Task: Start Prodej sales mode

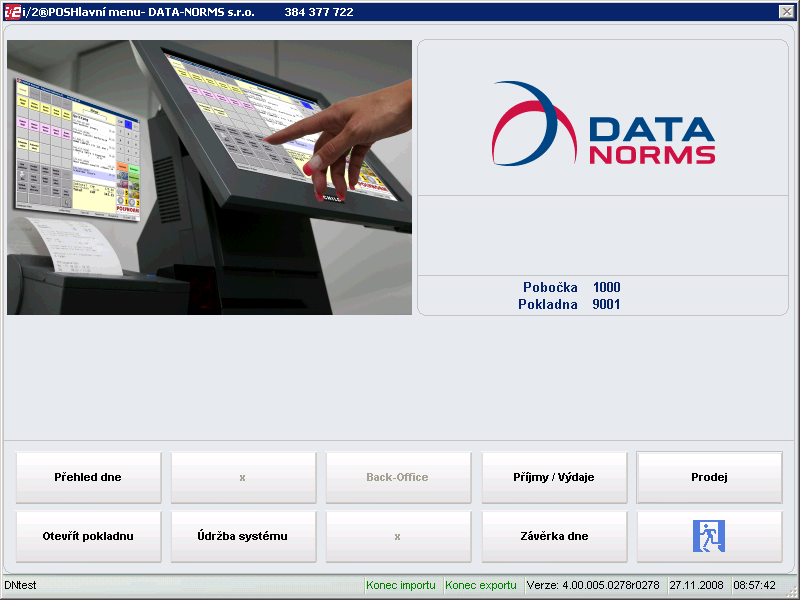Action: [709, 478]
